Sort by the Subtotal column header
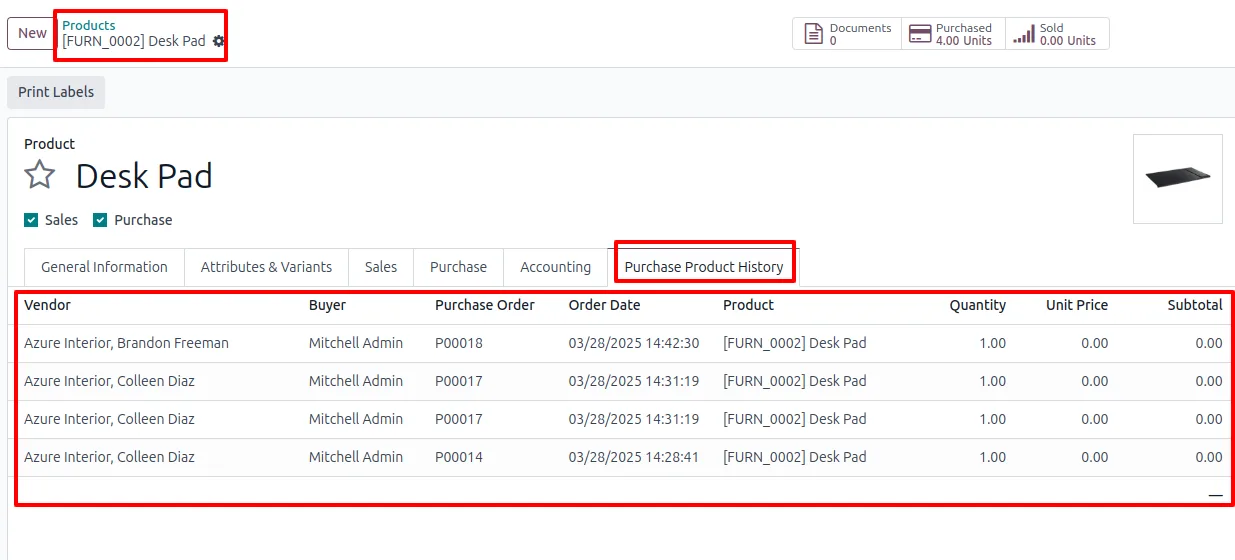The image size is (1235, 560). click(1195, 305)
